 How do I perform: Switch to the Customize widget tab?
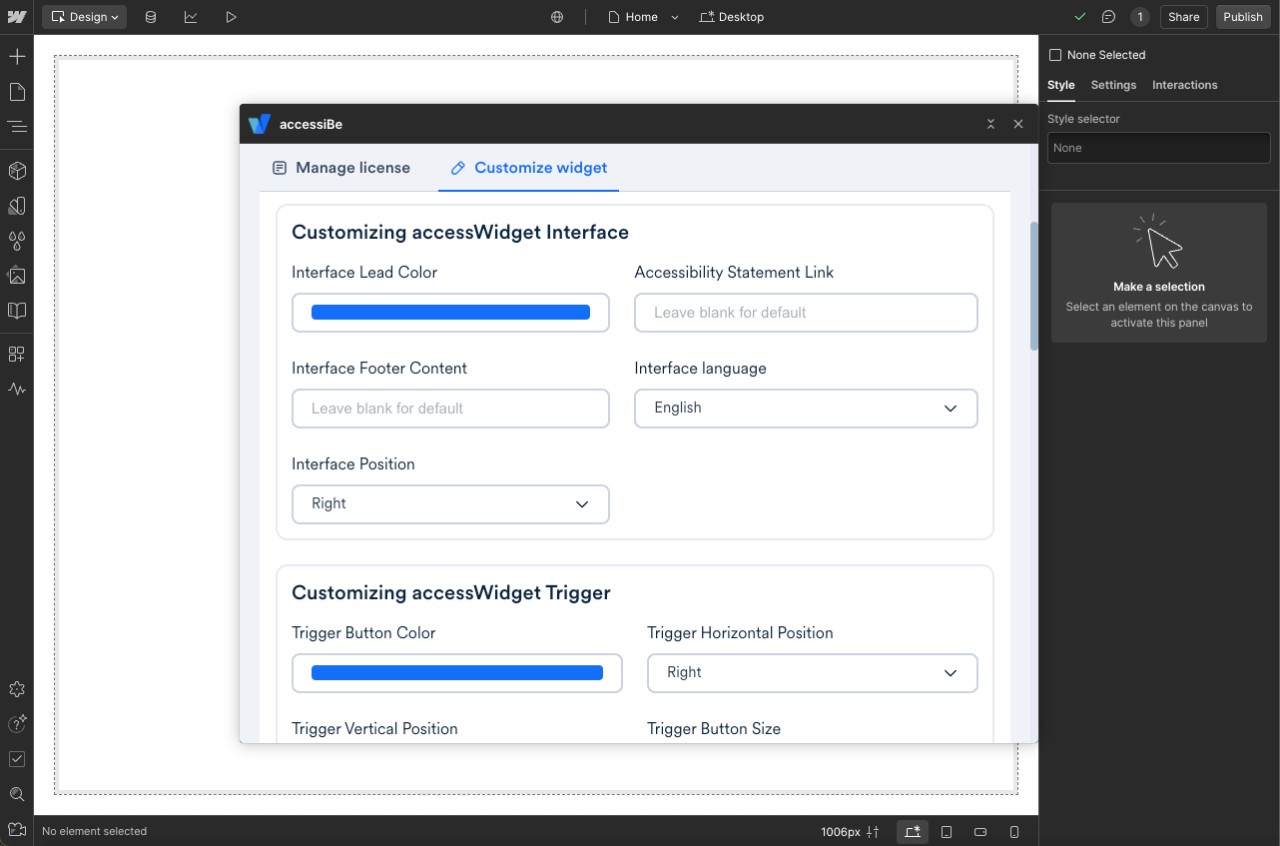click(529, 168)
